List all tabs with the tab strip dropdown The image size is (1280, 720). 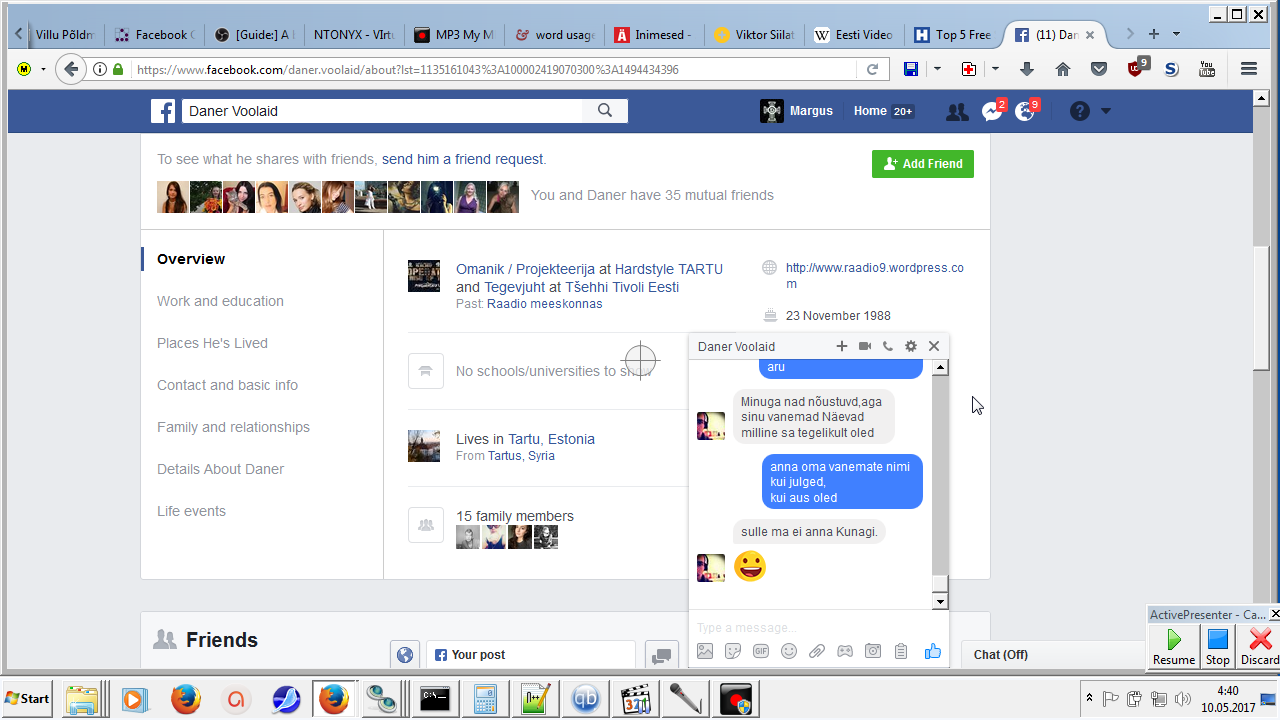(1176, 34)
